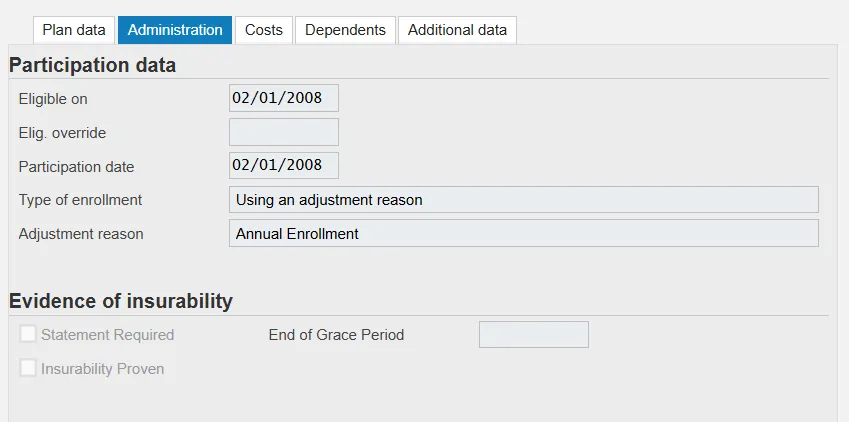Go to the Dependents tab
Image resolution: width=849 pixels, height=422 pixels.
tap(345, 30)
